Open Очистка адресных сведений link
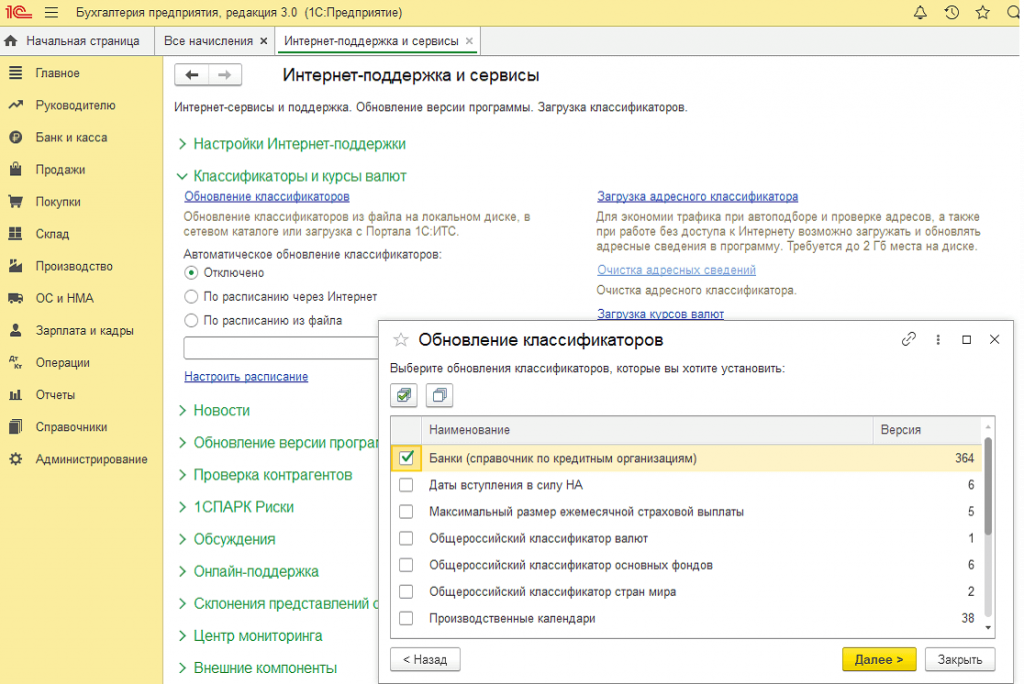 tap(676, 270)
